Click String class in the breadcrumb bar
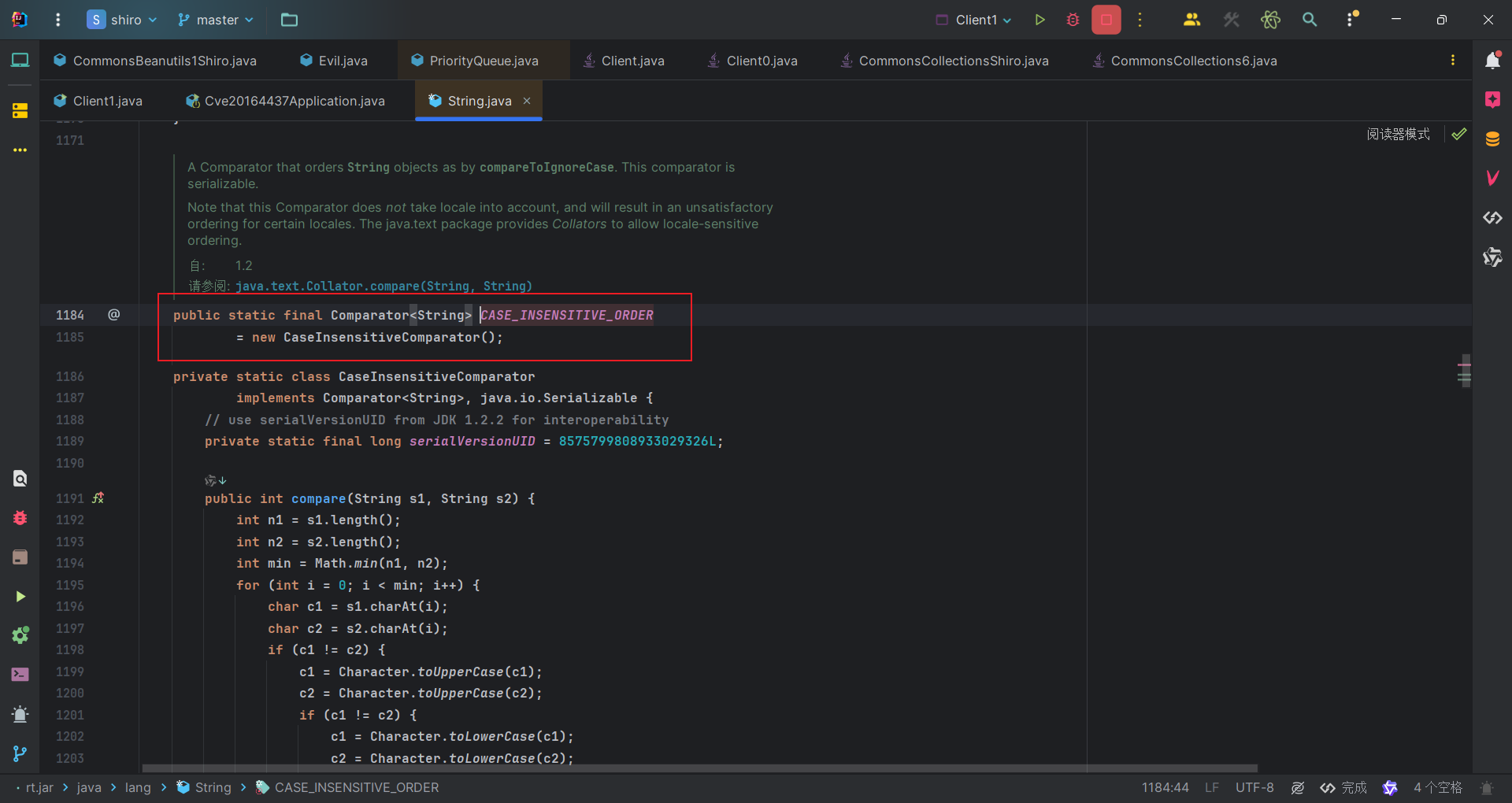Screen dimensions: 1512x803 tap(204, 787)
